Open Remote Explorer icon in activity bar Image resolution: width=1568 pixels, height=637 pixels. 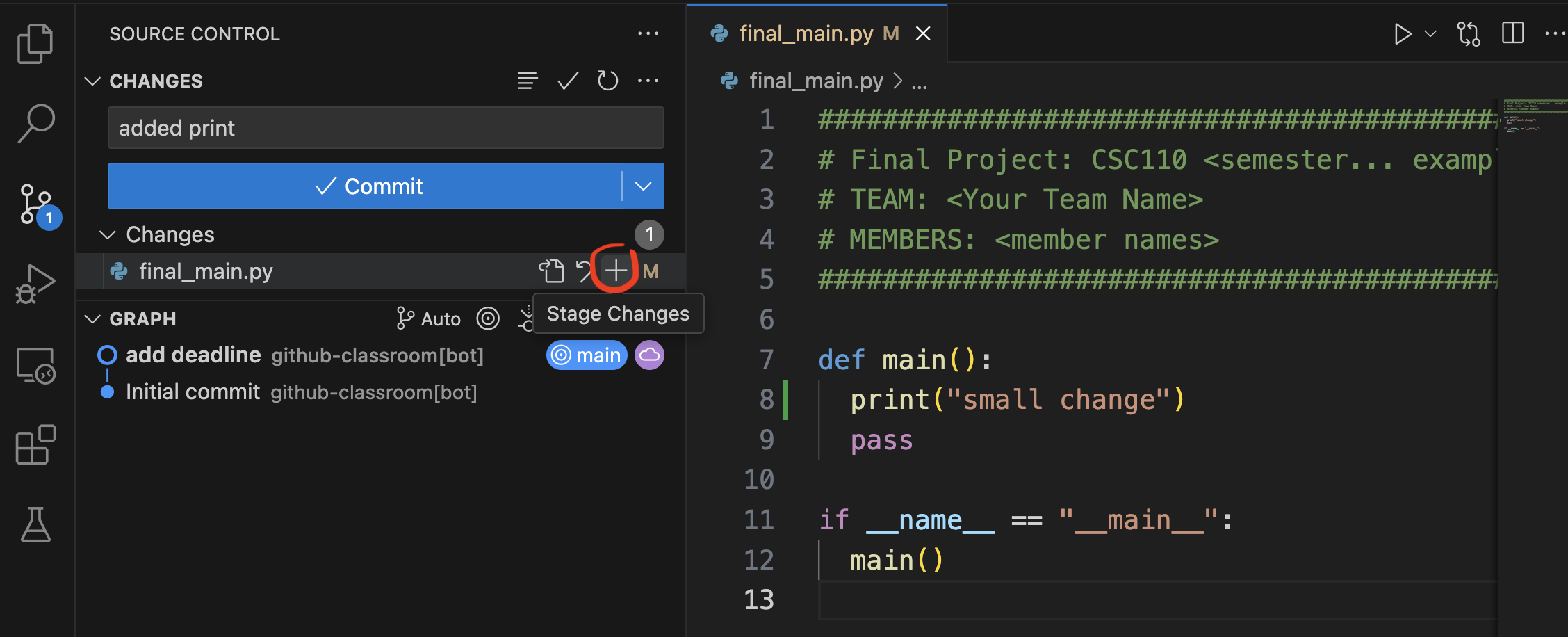[35, 365]
